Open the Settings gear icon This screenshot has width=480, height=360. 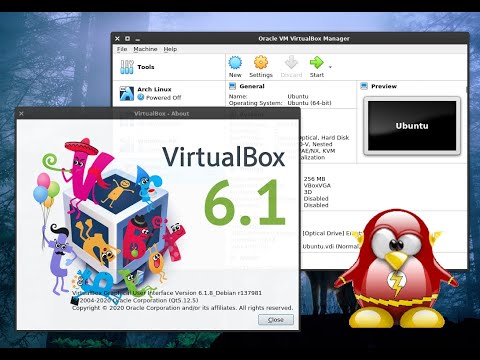point(261,62)
